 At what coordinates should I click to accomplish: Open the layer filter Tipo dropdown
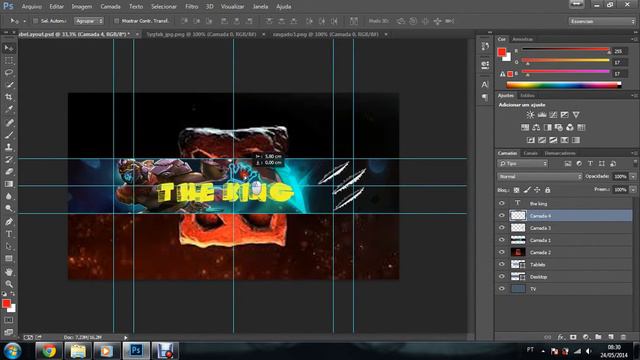coord(522,164)
